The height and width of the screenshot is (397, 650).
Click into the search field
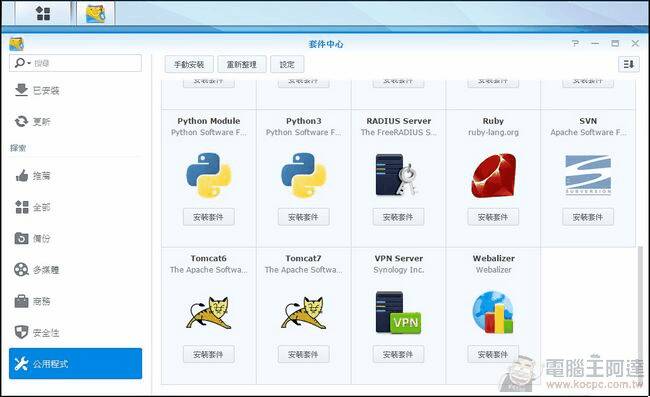pos(75,63)
